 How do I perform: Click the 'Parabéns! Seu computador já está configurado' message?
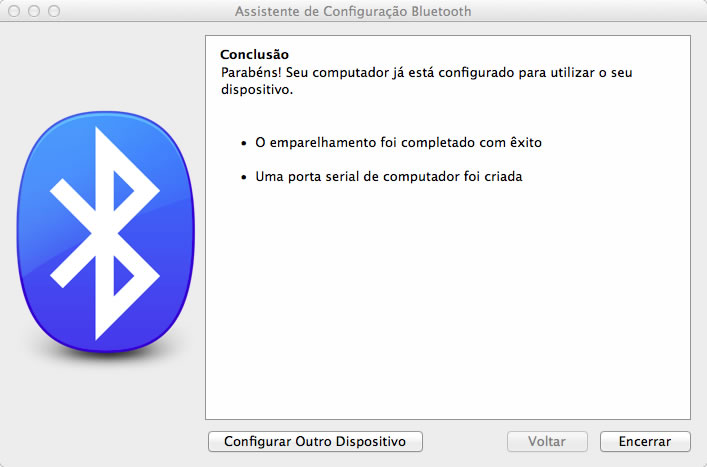pyautogui.click(x=426, y=81)
